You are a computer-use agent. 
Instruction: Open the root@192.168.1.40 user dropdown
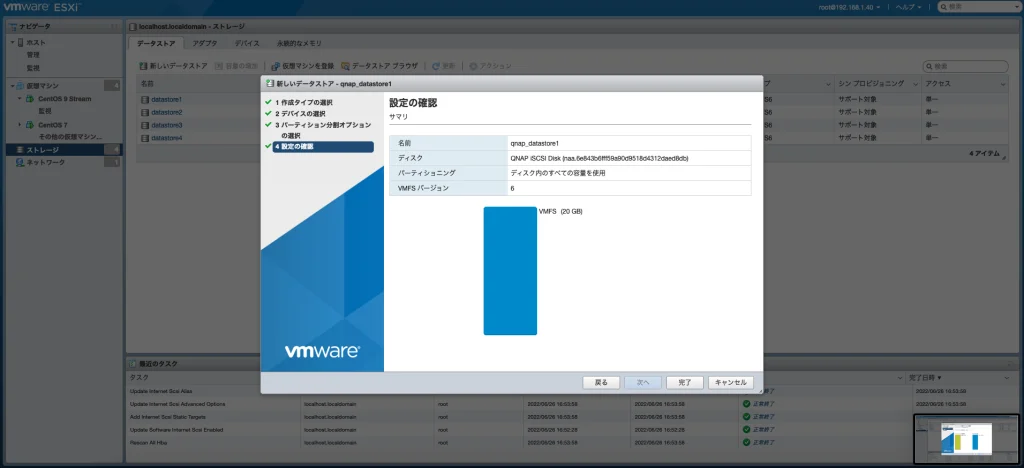click(x=850, y=7)
